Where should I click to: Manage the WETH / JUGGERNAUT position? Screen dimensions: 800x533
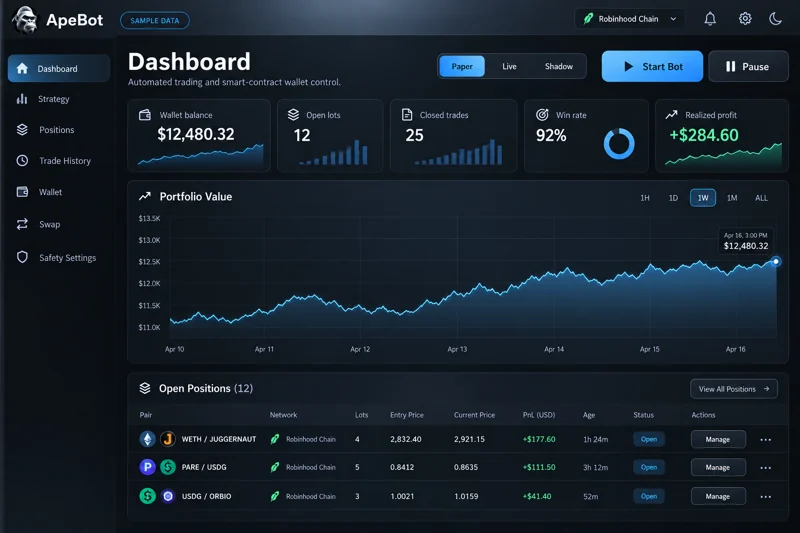point(718,439)
